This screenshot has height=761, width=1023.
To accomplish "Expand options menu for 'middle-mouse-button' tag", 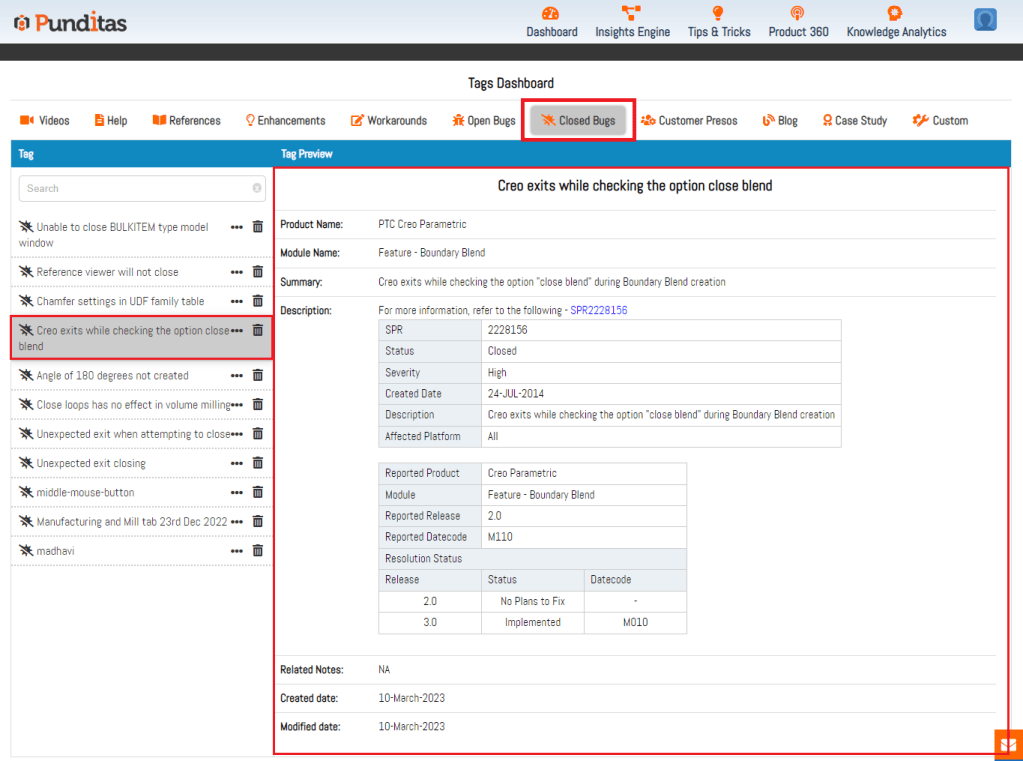I will 237,493.
